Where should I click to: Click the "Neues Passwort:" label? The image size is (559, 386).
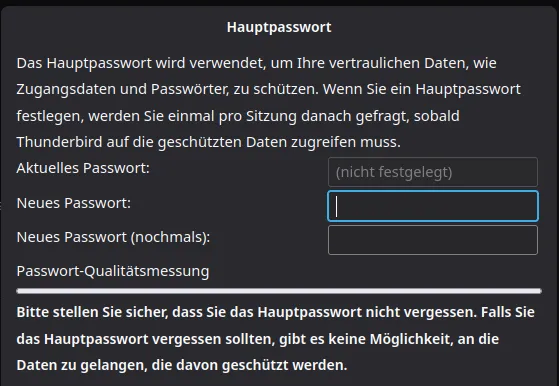pyautogui.click(x=74, y=203)
